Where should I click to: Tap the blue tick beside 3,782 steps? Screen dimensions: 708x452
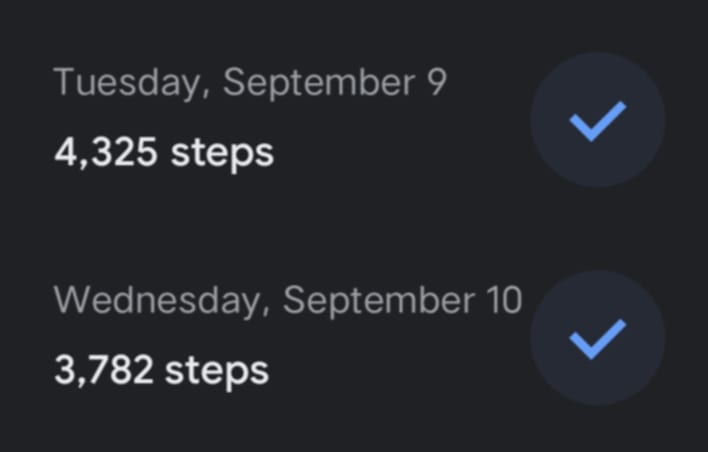pos(597,338)
